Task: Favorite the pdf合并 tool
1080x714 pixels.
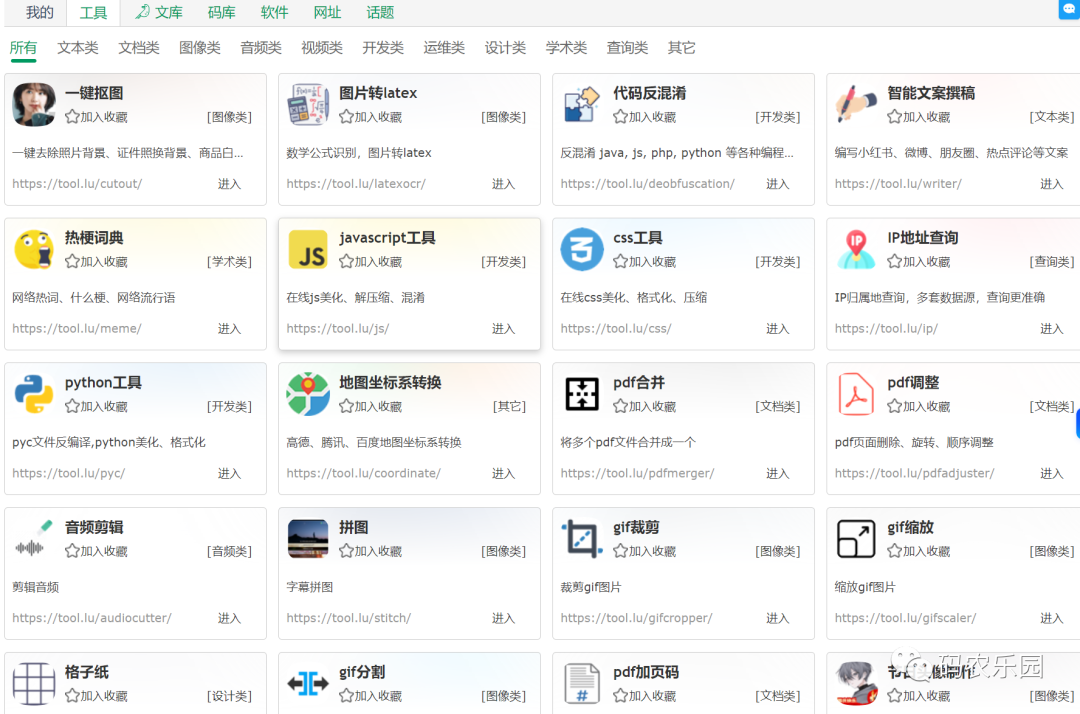Action: coord(621,406)
